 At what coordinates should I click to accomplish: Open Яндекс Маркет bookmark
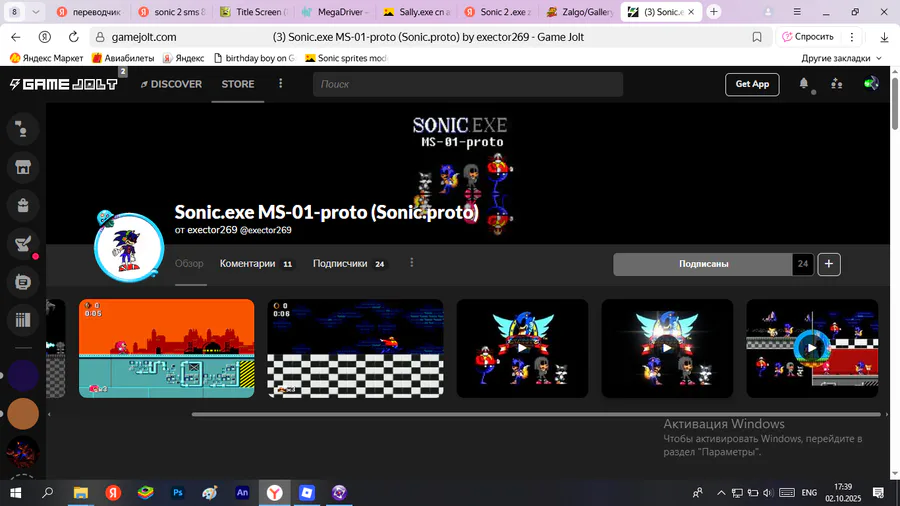click(46, 58)
